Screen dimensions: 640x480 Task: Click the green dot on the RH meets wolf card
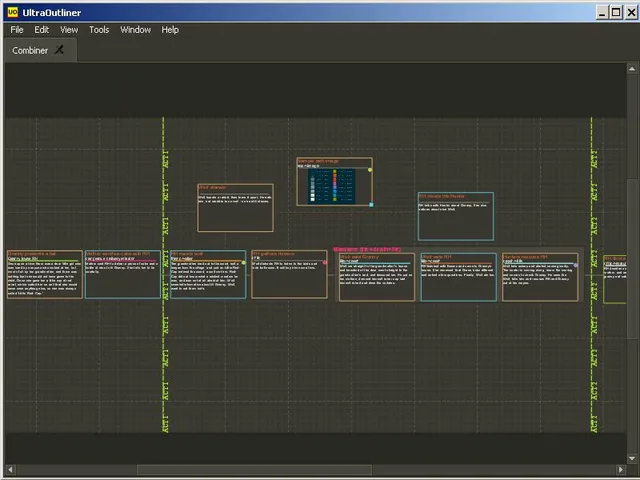coord(244,263)
